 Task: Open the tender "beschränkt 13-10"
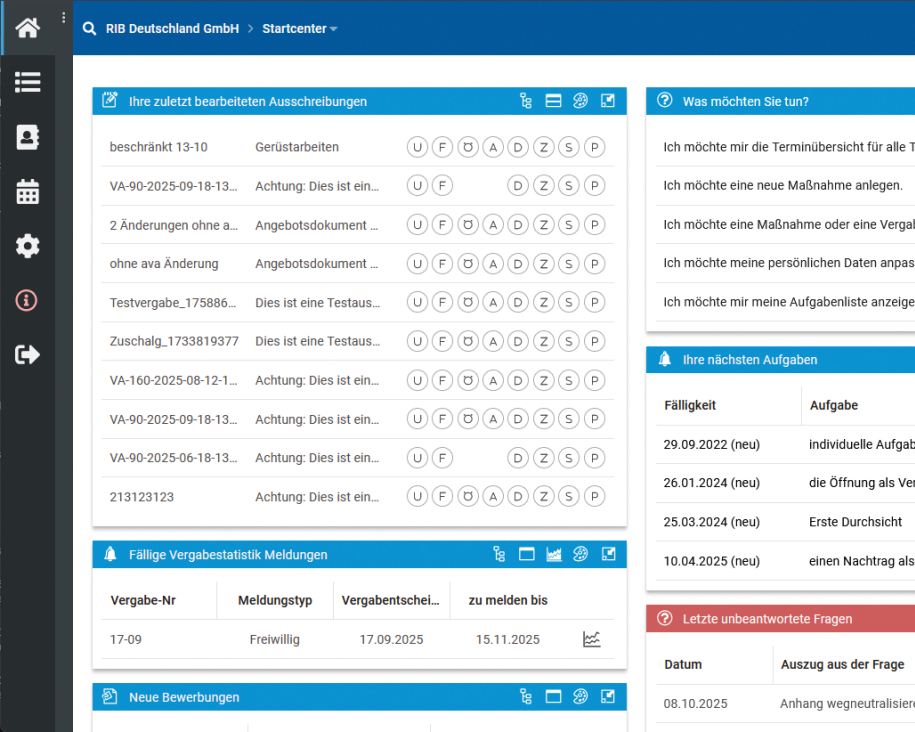point(159,147)
